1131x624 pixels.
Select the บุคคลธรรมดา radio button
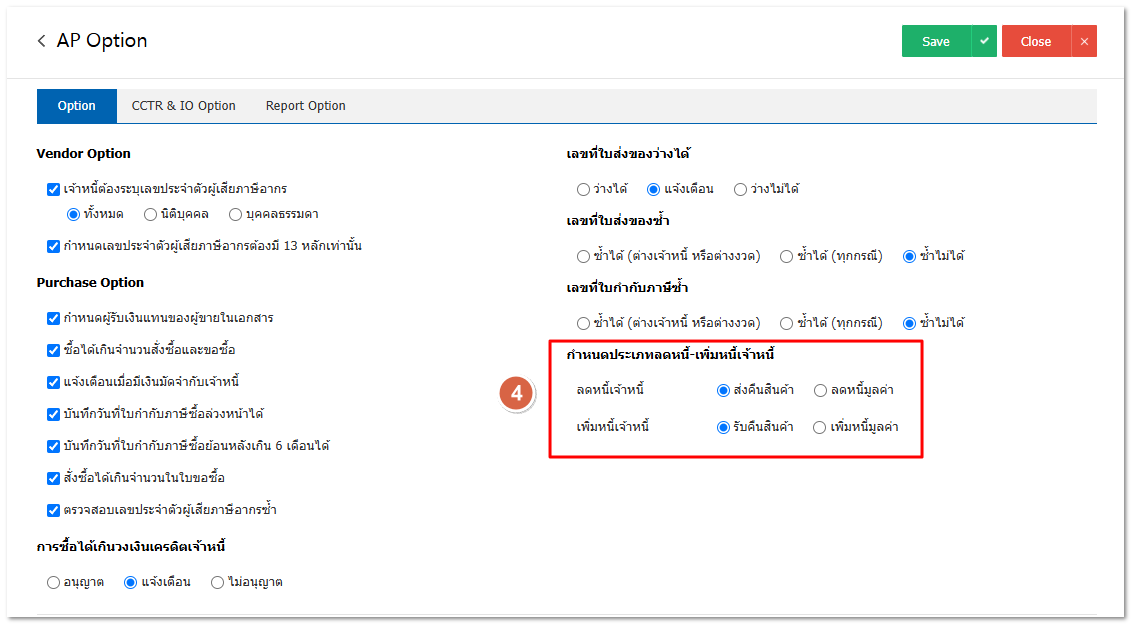(x=235, y=214)
